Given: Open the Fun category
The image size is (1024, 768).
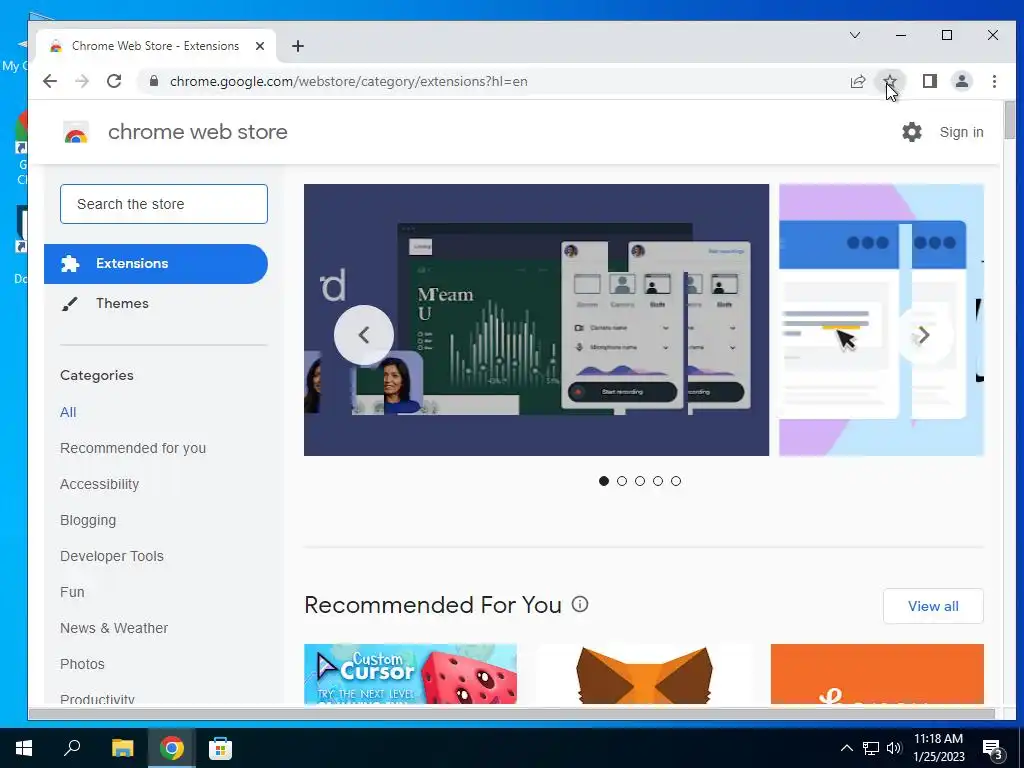Looking at the screenshot, I should point(72,592).
